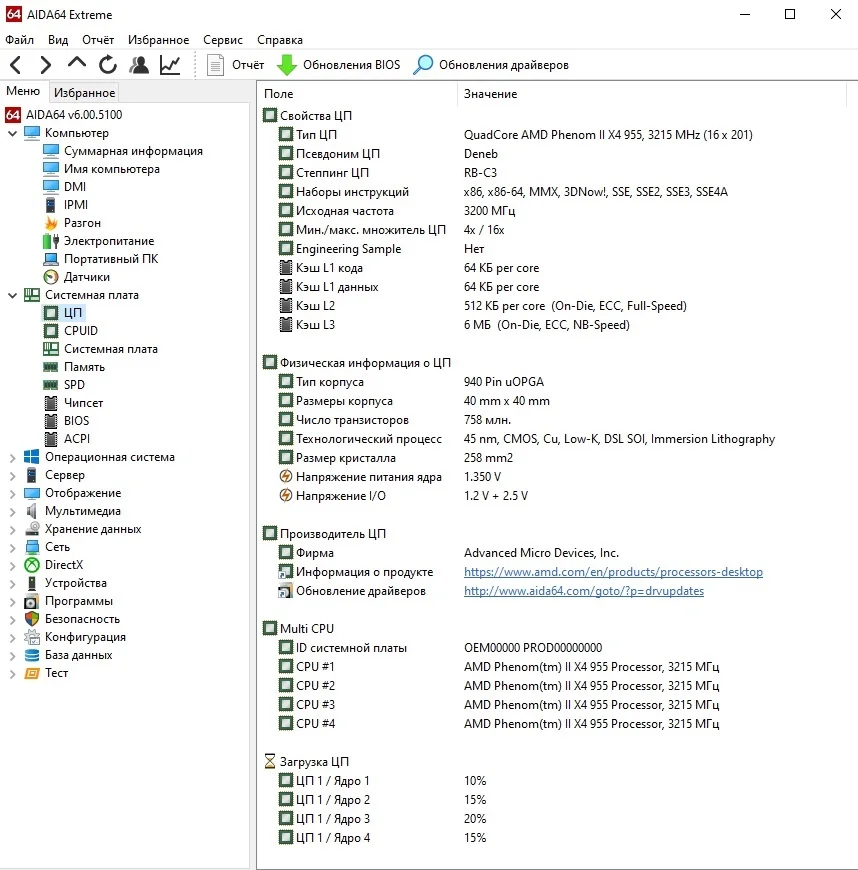Screen dimensions: 858x870
Task: Expand the Мультимедиа tree node
Action: 13,511
